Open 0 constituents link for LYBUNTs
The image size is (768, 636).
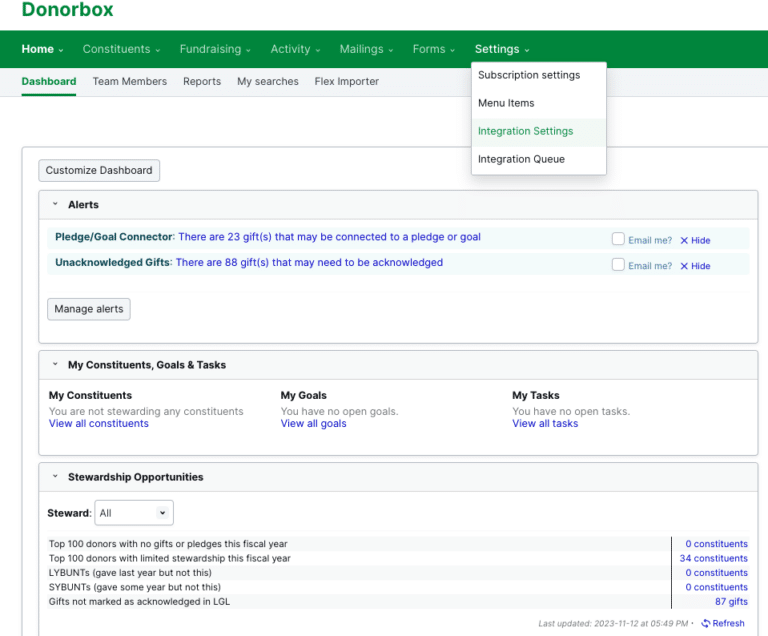(x=717, y=573)
